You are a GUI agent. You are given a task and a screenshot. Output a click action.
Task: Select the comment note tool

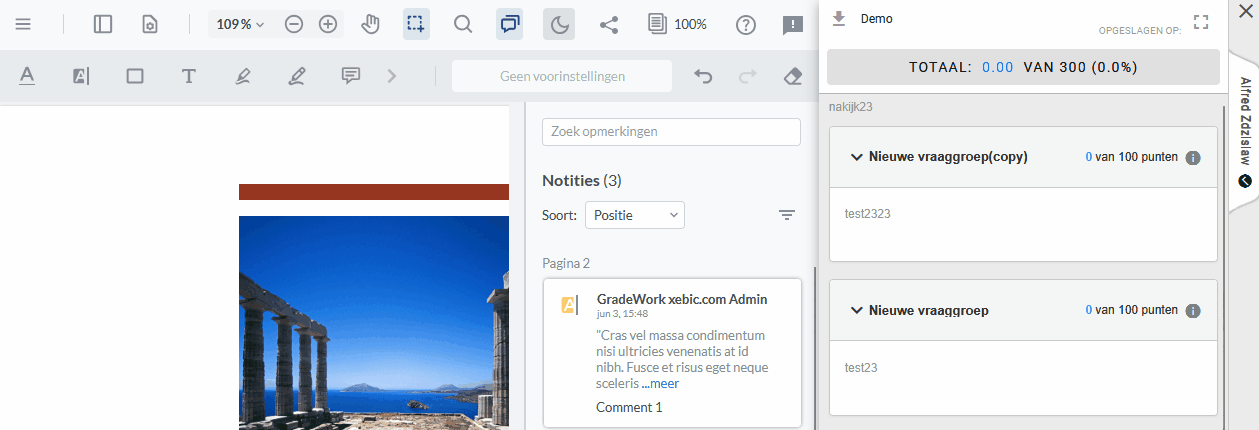[x=350, y=76]
